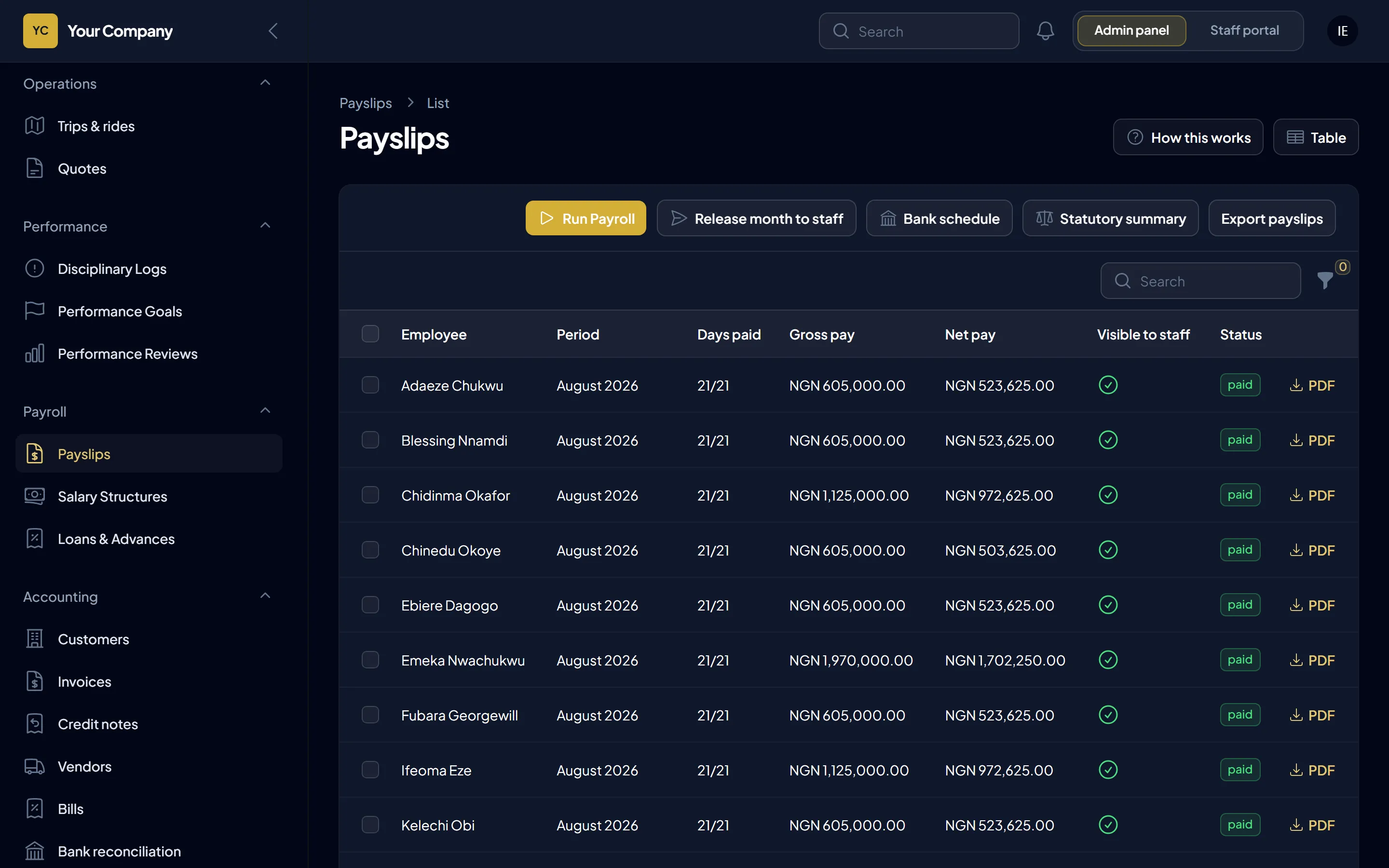Open the Payslips sidebar menu item

149,454
